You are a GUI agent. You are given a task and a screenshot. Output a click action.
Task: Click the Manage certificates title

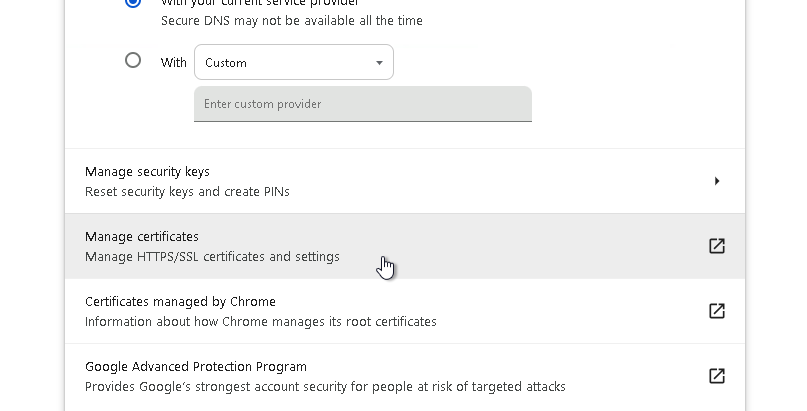pos(142,237)
